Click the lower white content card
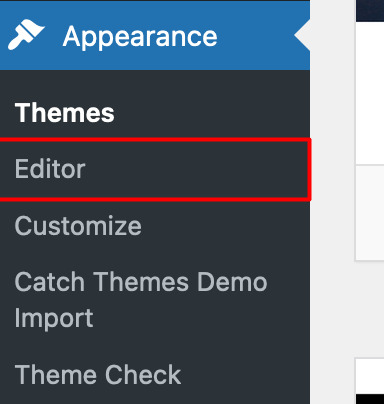Screen dimensions: 384x404 coord(370,376)
